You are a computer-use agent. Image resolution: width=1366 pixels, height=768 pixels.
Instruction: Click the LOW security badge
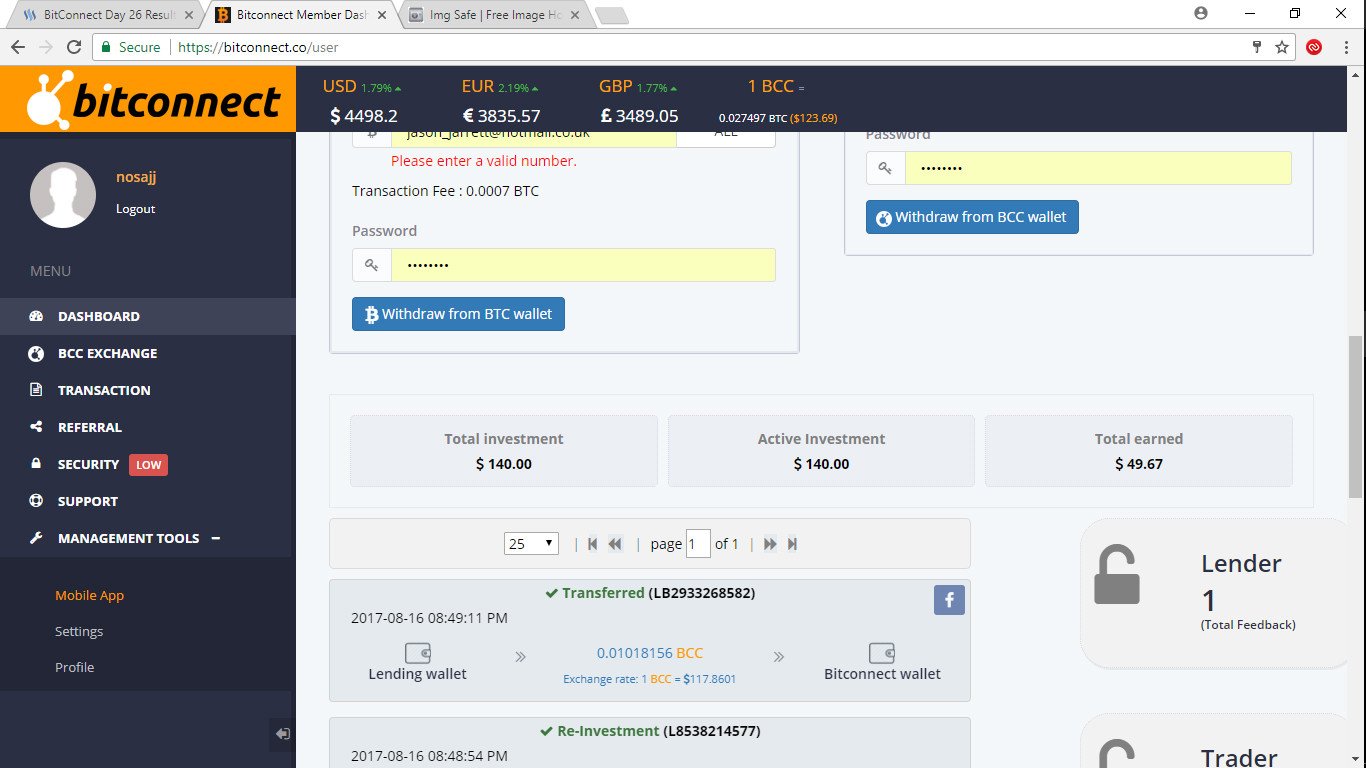pyautogui.click(x=149, y=465)
